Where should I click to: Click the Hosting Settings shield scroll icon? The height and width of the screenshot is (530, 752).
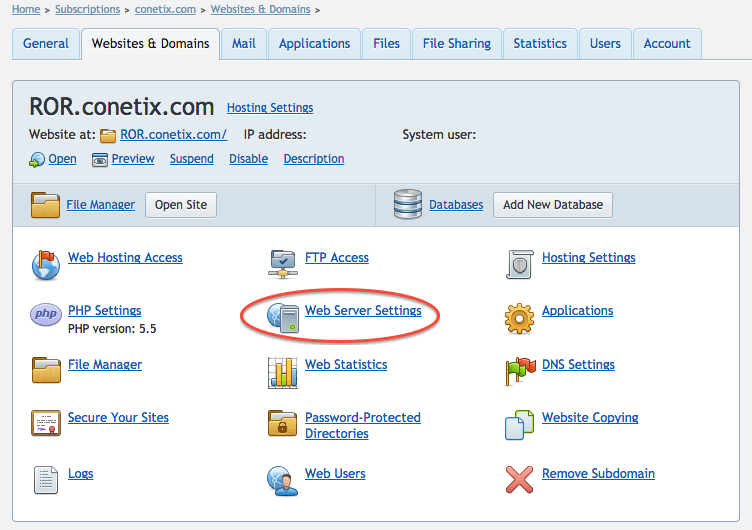click(519, 264)
